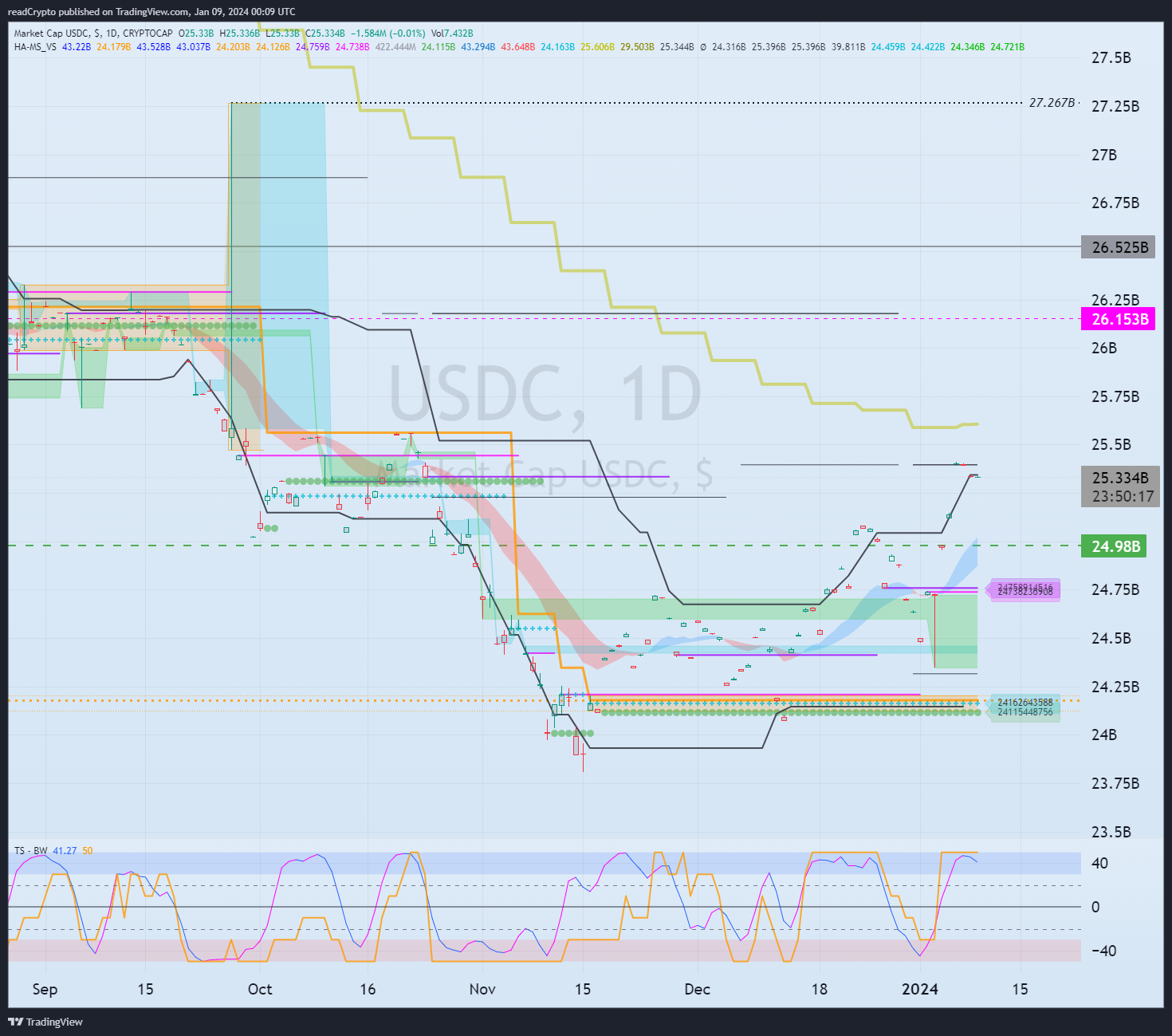Select the TS - BW oscillator label
The width and height of the screenshot is (1172, 1036).
tap(30, 851)
